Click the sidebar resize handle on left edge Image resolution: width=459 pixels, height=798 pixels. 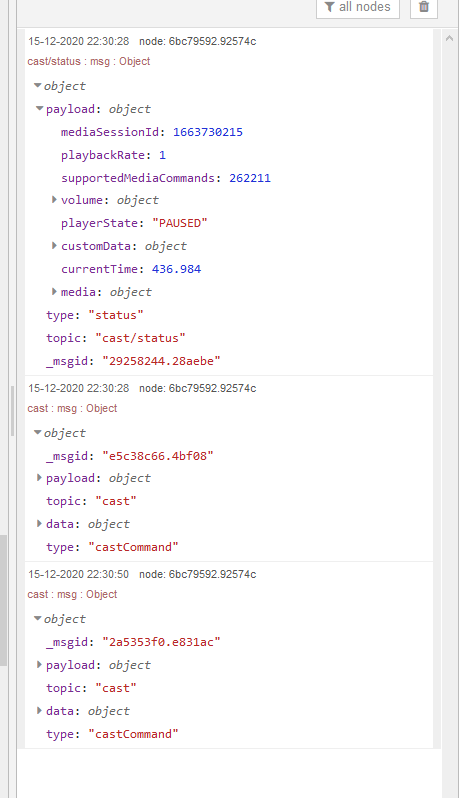(x=12, y=411)
